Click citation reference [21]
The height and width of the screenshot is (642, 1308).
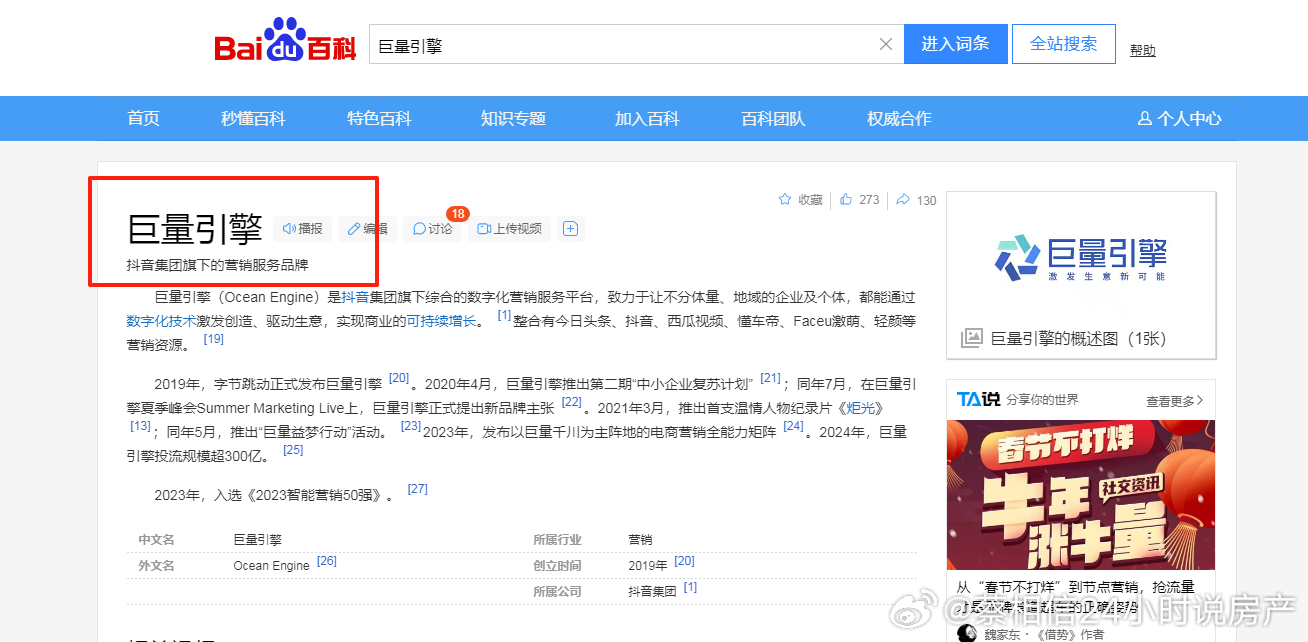[x=770, y=378]
